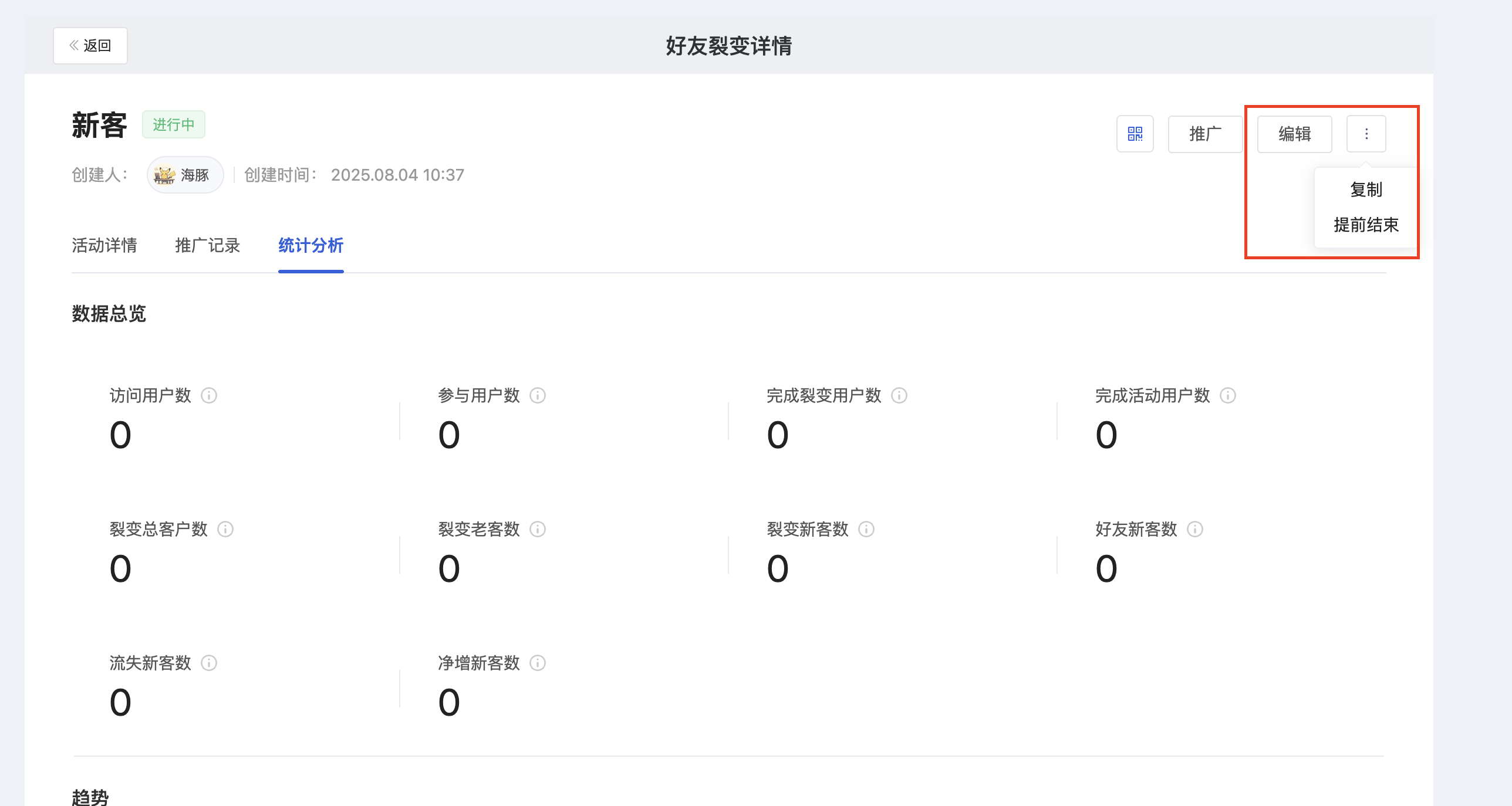This screenshot has height=806, width=1512.
Task: Select 提前结束 from the dropdown menu
Action: pos(1366,225)
